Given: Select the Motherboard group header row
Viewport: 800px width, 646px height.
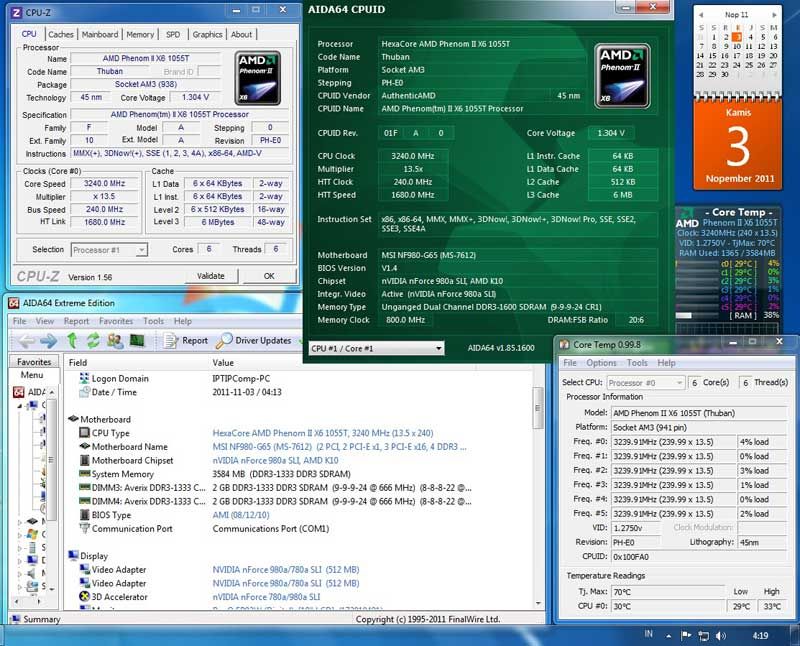Looking at the screenshot, I should point(99,419).
